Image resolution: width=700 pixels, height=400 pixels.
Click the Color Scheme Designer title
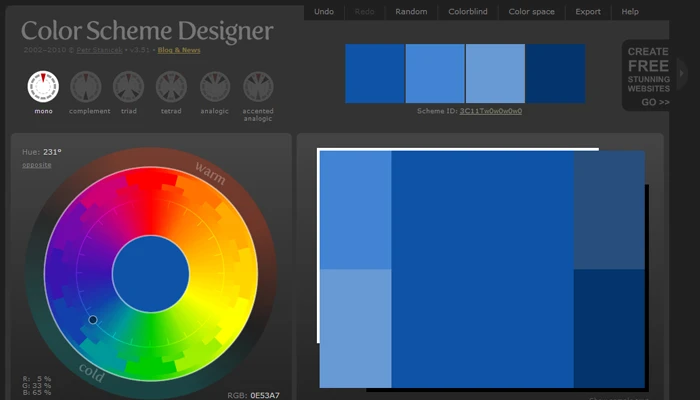coord(147,31)
